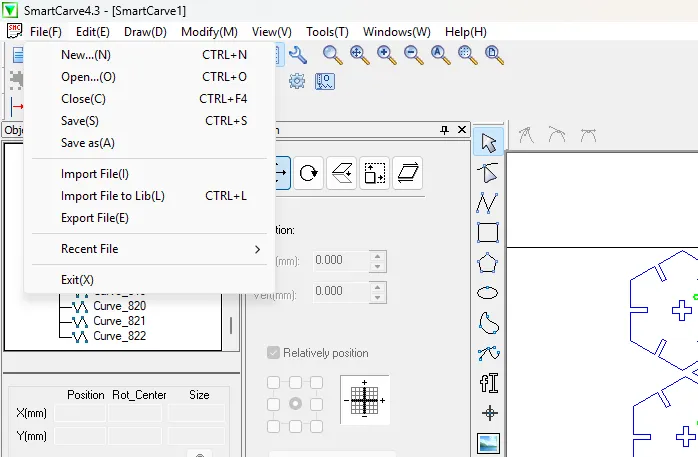
Task: Click the zoom-to-page magnifier icon
Action: pyautogui.click(x=495, y=55)
